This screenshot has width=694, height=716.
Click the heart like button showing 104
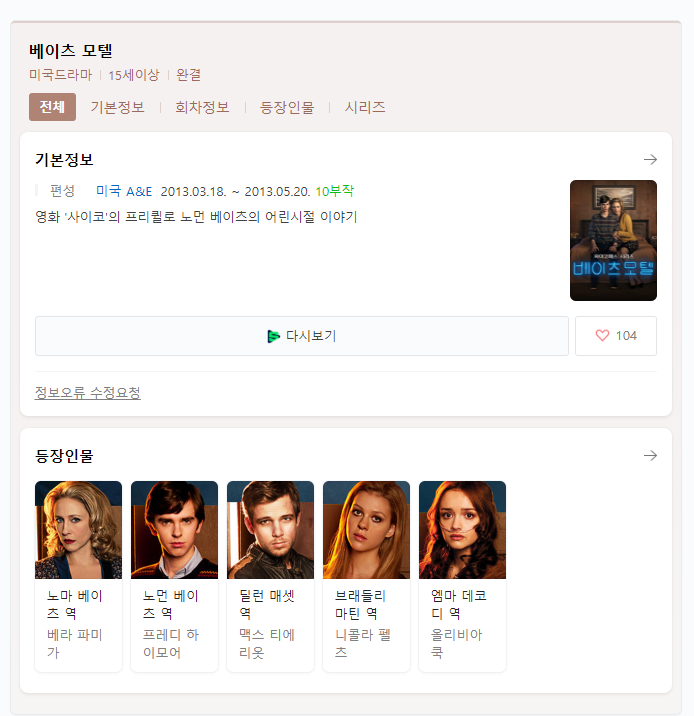pyautogui.click(x=615, y=336)
